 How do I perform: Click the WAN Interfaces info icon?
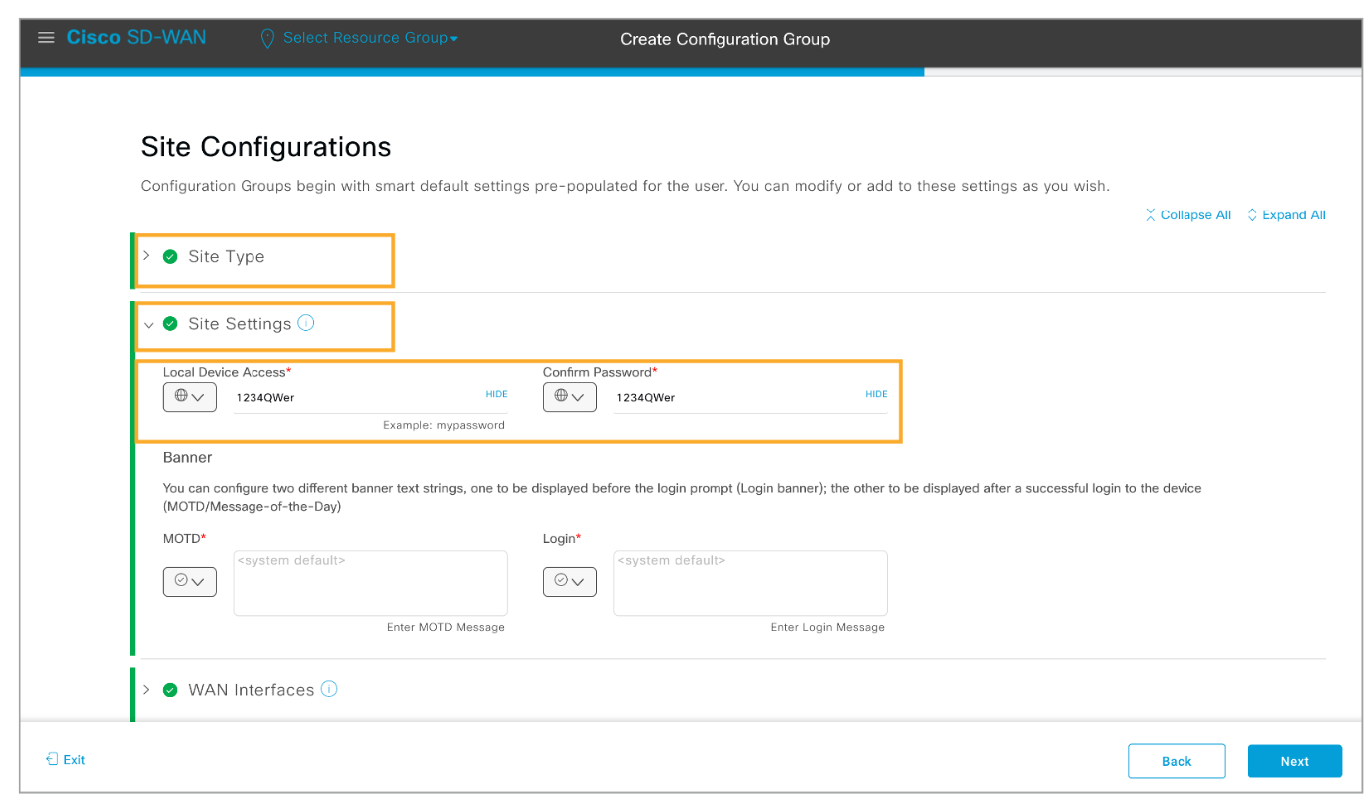click(329, 689)
